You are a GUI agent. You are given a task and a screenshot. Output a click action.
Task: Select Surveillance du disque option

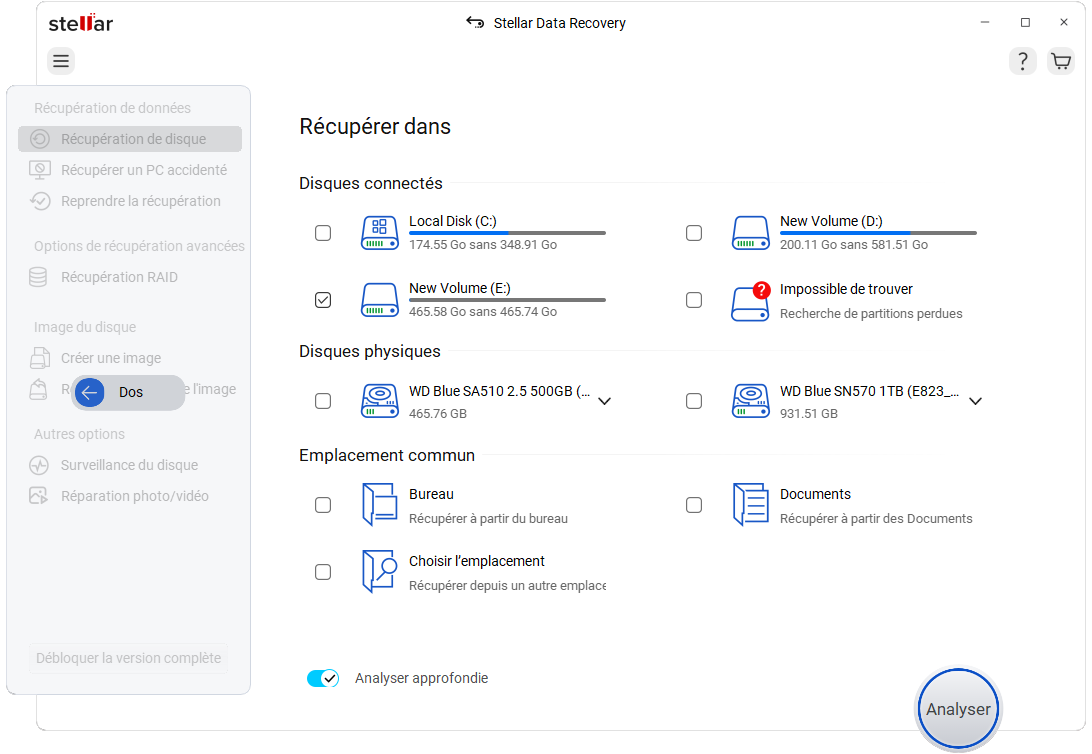[130, 465]
